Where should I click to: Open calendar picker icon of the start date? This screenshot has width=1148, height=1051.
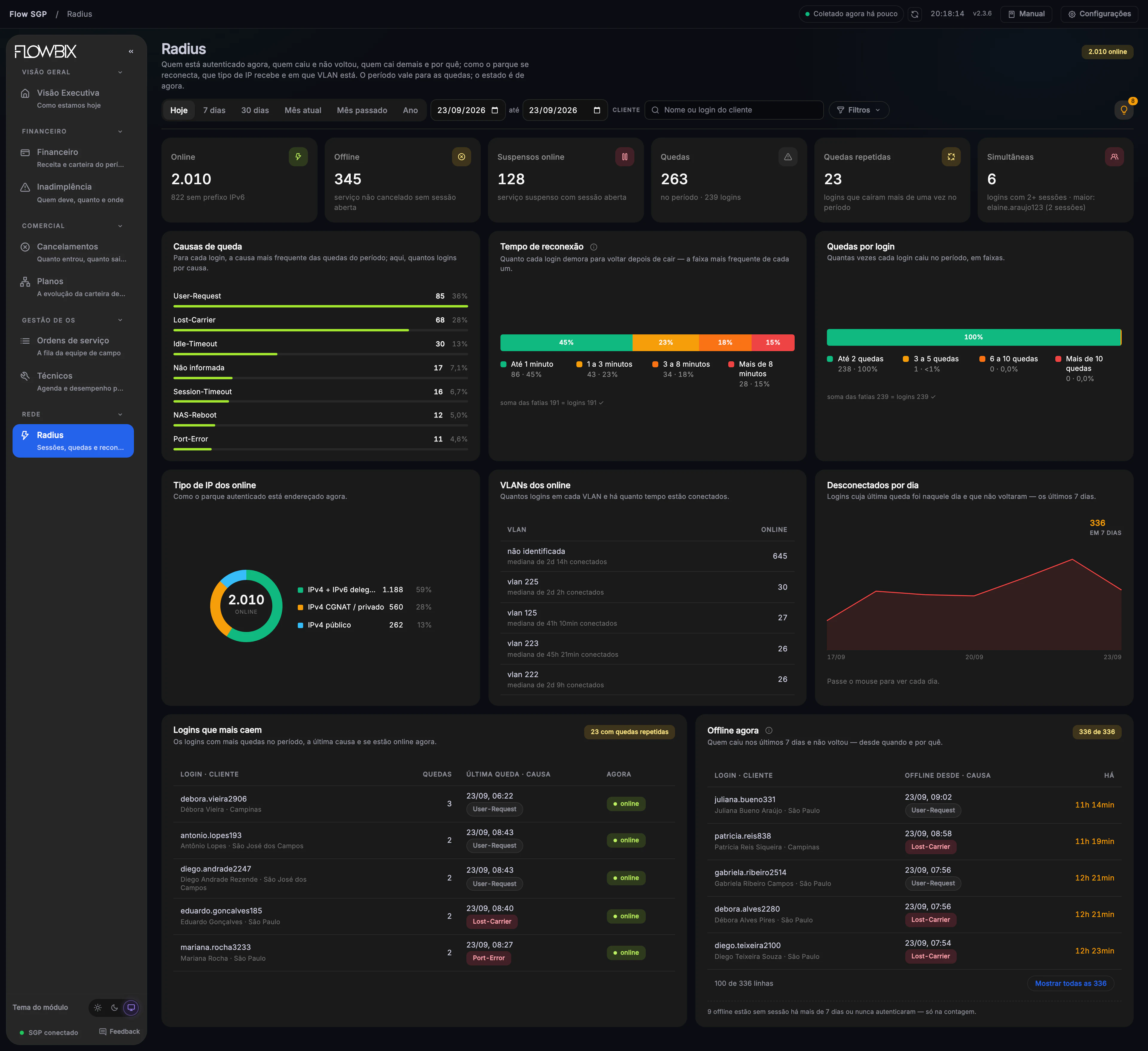coord(495,110)
